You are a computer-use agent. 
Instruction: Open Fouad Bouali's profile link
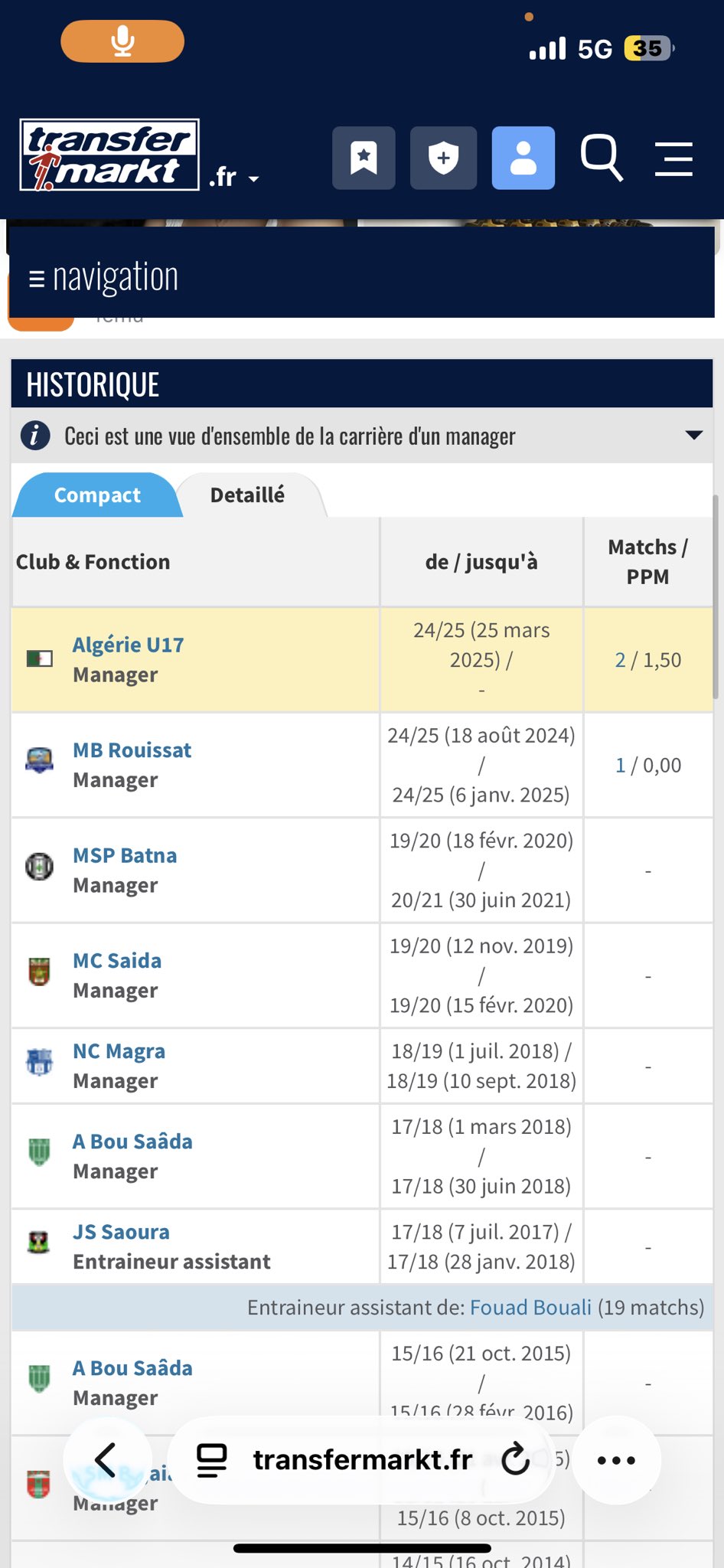[530, 1307]
